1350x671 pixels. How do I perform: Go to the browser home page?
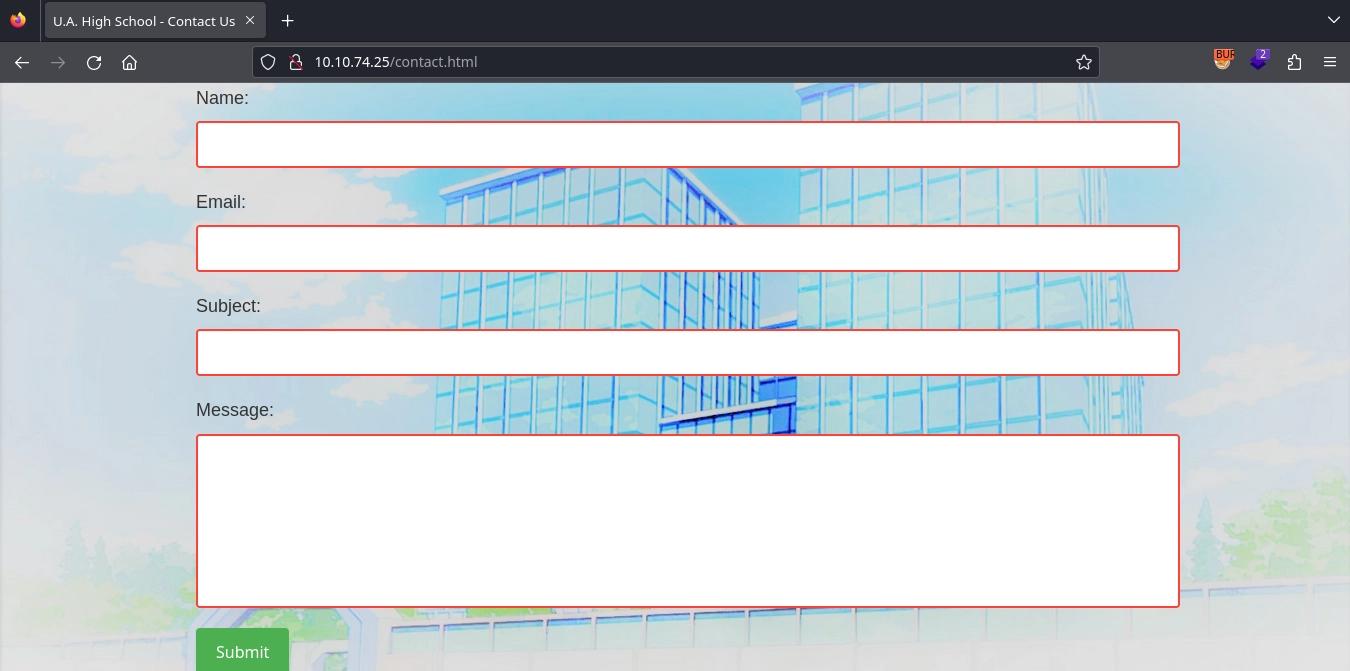(x=129, y=62)
